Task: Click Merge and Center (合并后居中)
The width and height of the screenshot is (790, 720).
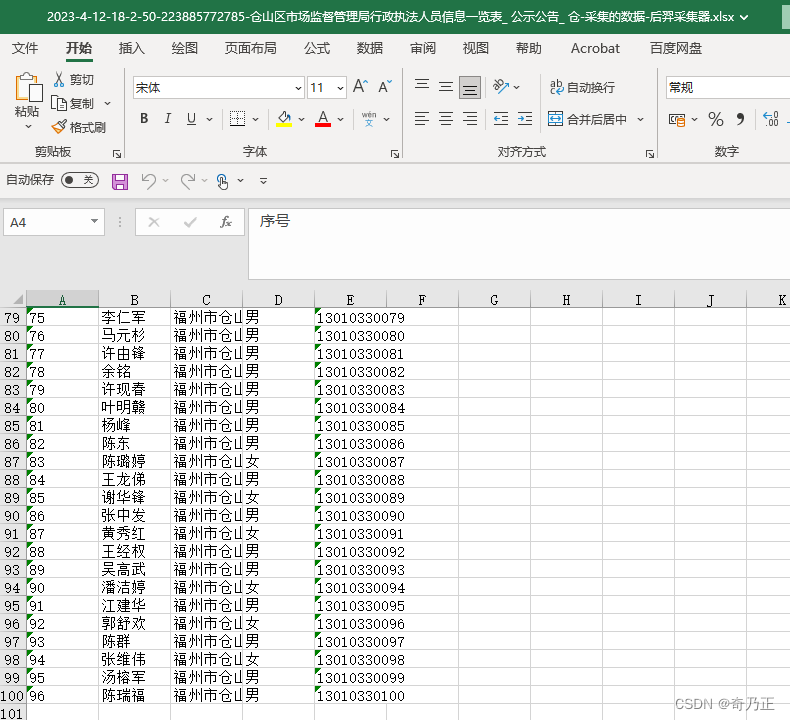Action: click(x=587, y=119)
